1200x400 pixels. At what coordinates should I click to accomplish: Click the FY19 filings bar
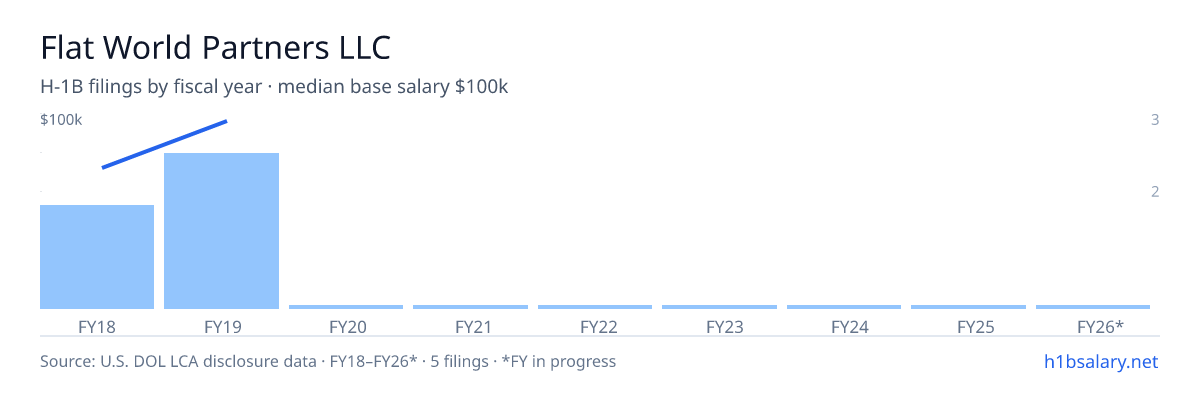click(x=221, y=231)
